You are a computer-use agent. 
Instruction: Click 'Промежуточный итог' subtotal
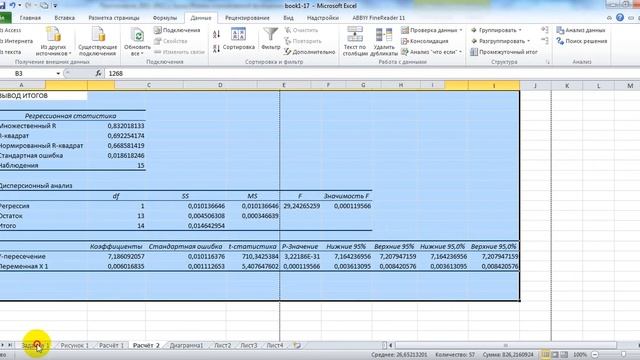(504, 52)
